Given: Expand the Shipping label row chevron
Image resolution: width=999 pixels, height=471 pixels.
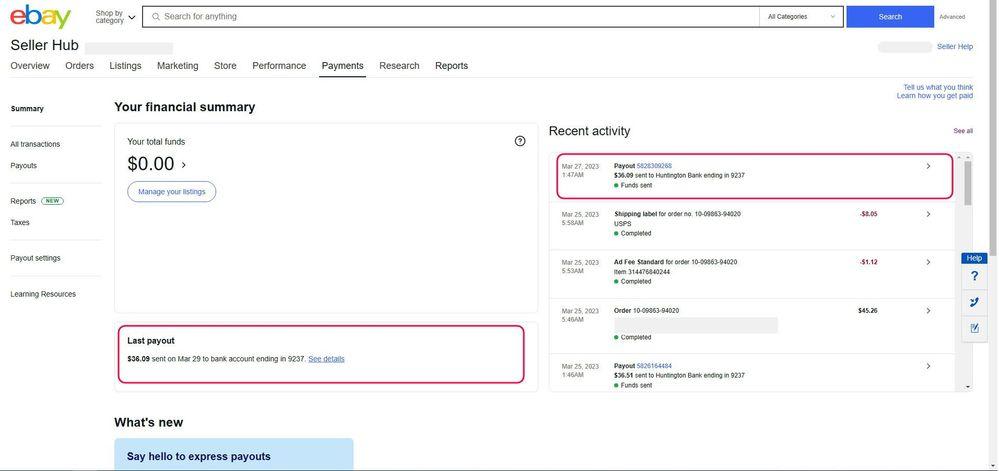Looking at the screenshot, I should tap(928, 214).
